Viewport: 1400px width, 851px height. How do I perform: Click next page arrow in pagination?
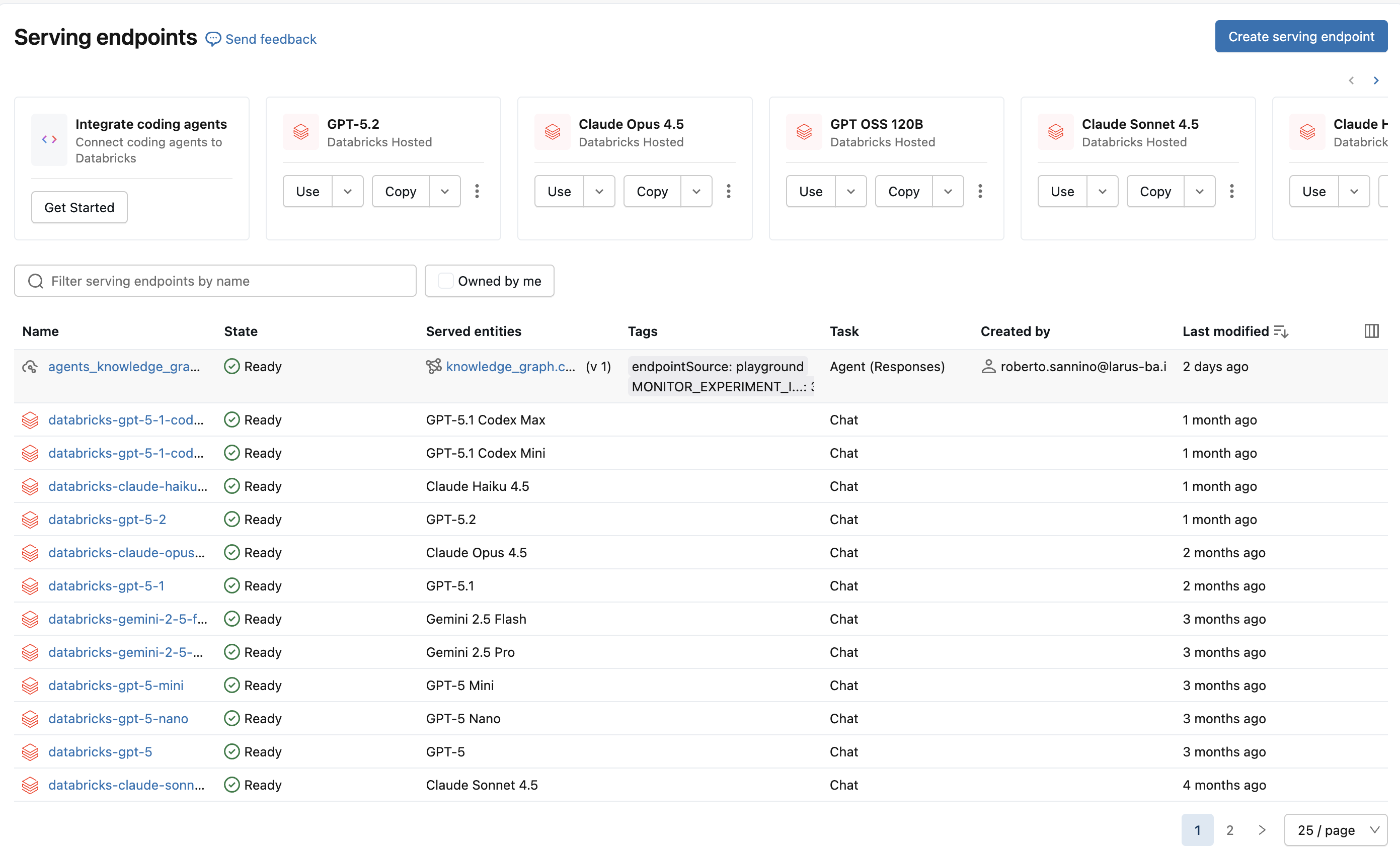pos(1262,830)
